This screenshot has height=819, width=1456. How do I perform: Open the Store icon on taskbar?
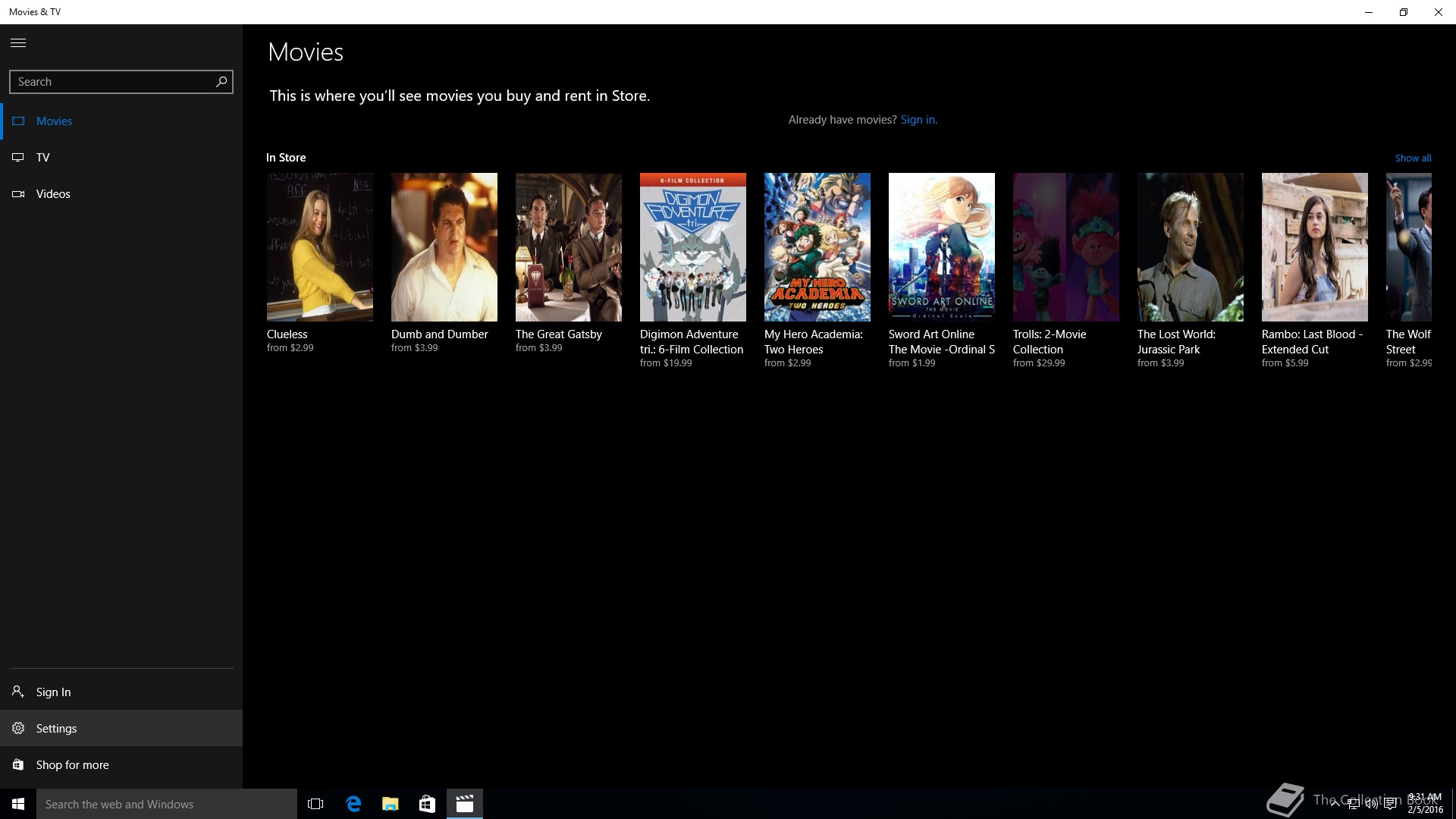tap(427, 804)
